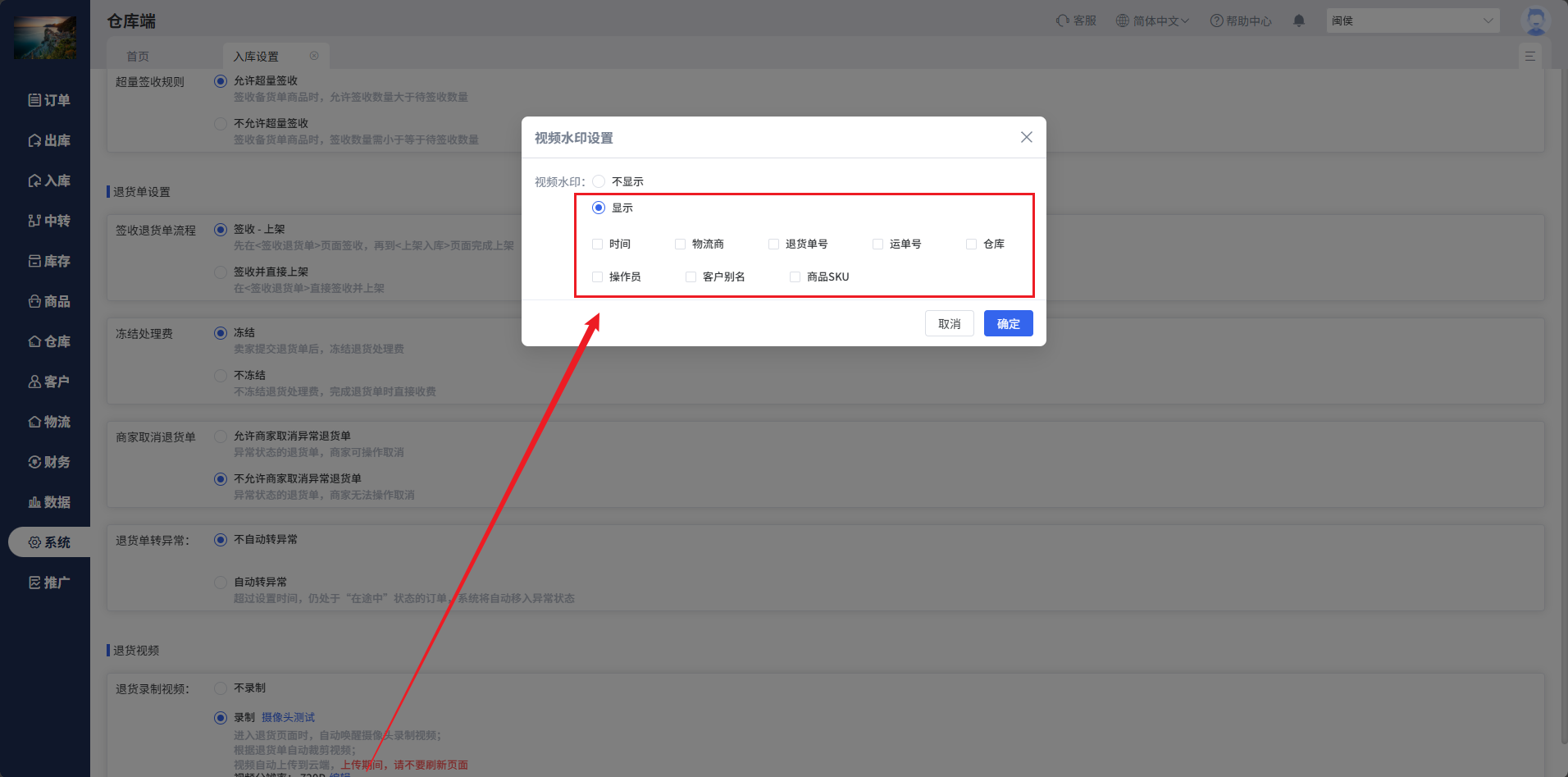Select 不录制 video radio option
Screen dimensions: 1568x777
click(221, 688)
